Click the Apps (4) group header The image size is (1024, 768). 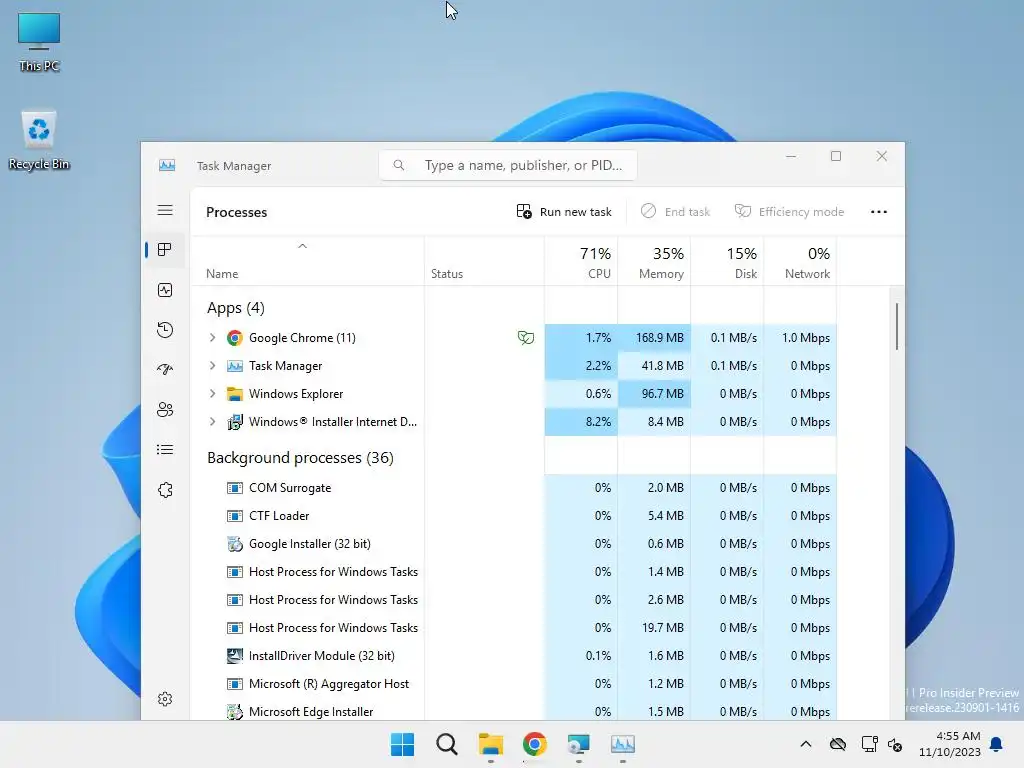point(236,308)
